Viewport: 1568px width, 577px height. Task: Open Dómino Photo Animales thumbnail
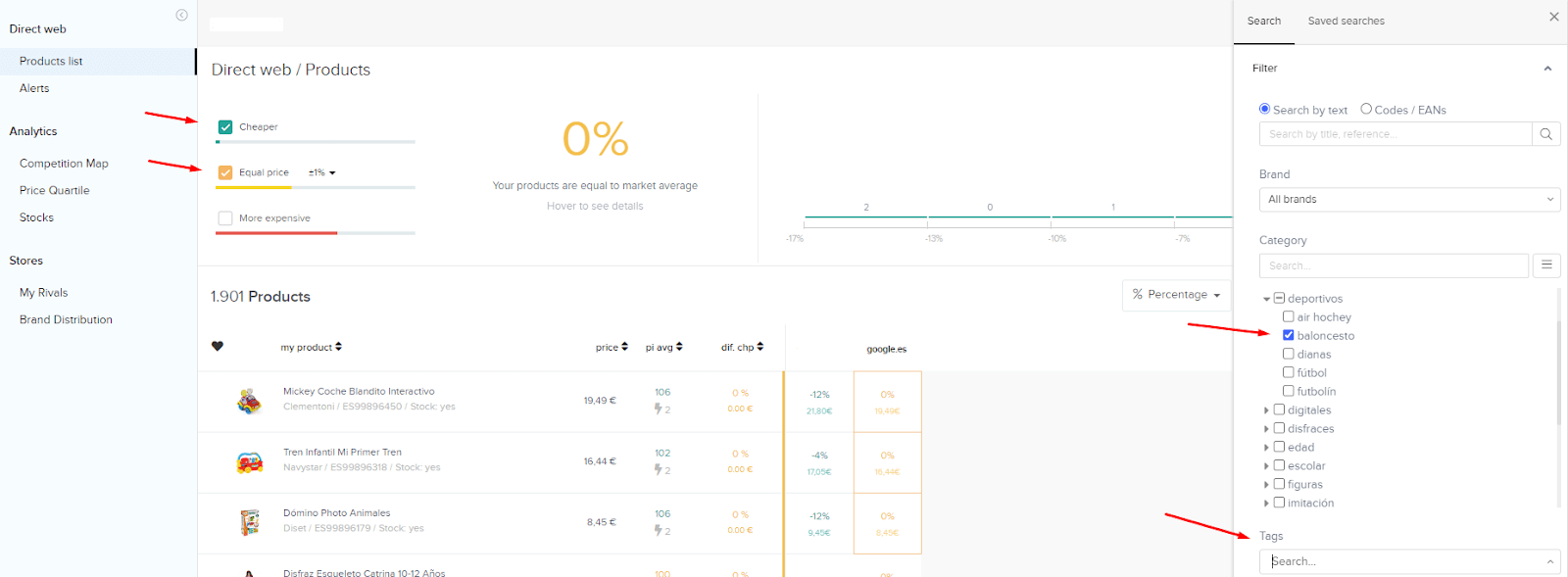click(250, 522)
